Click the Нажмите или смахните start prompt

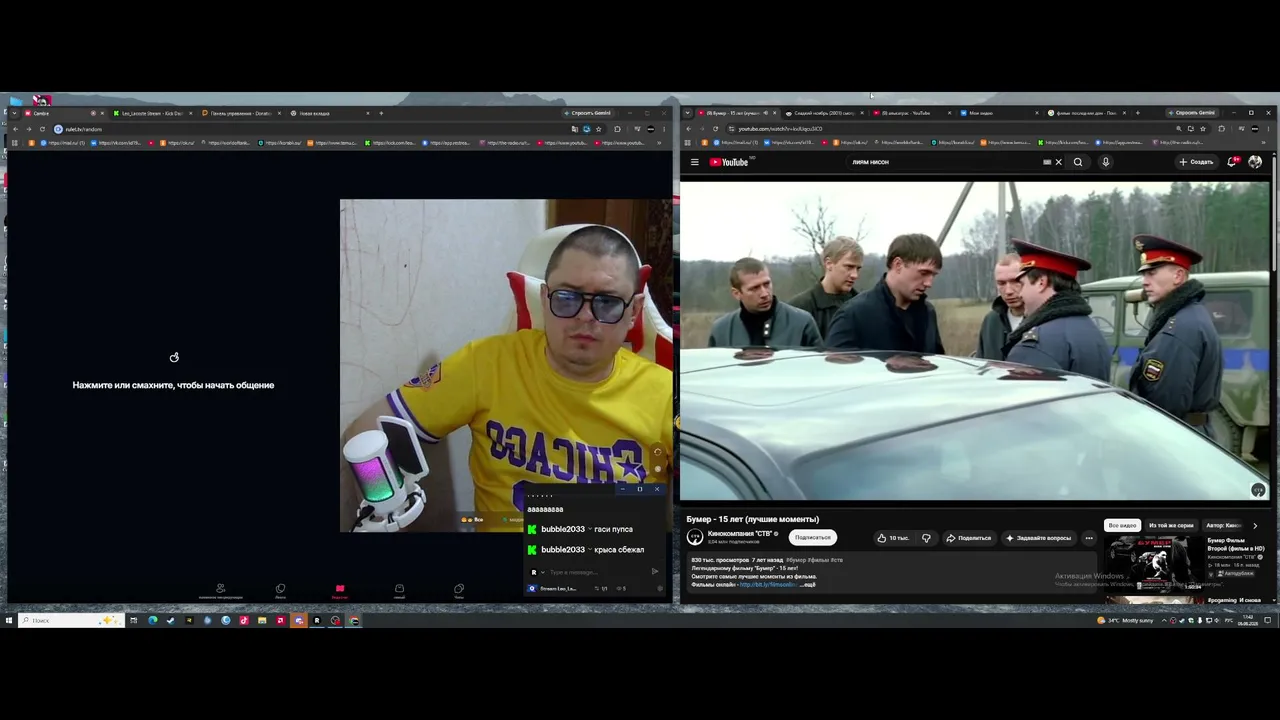tap(173, 385)
